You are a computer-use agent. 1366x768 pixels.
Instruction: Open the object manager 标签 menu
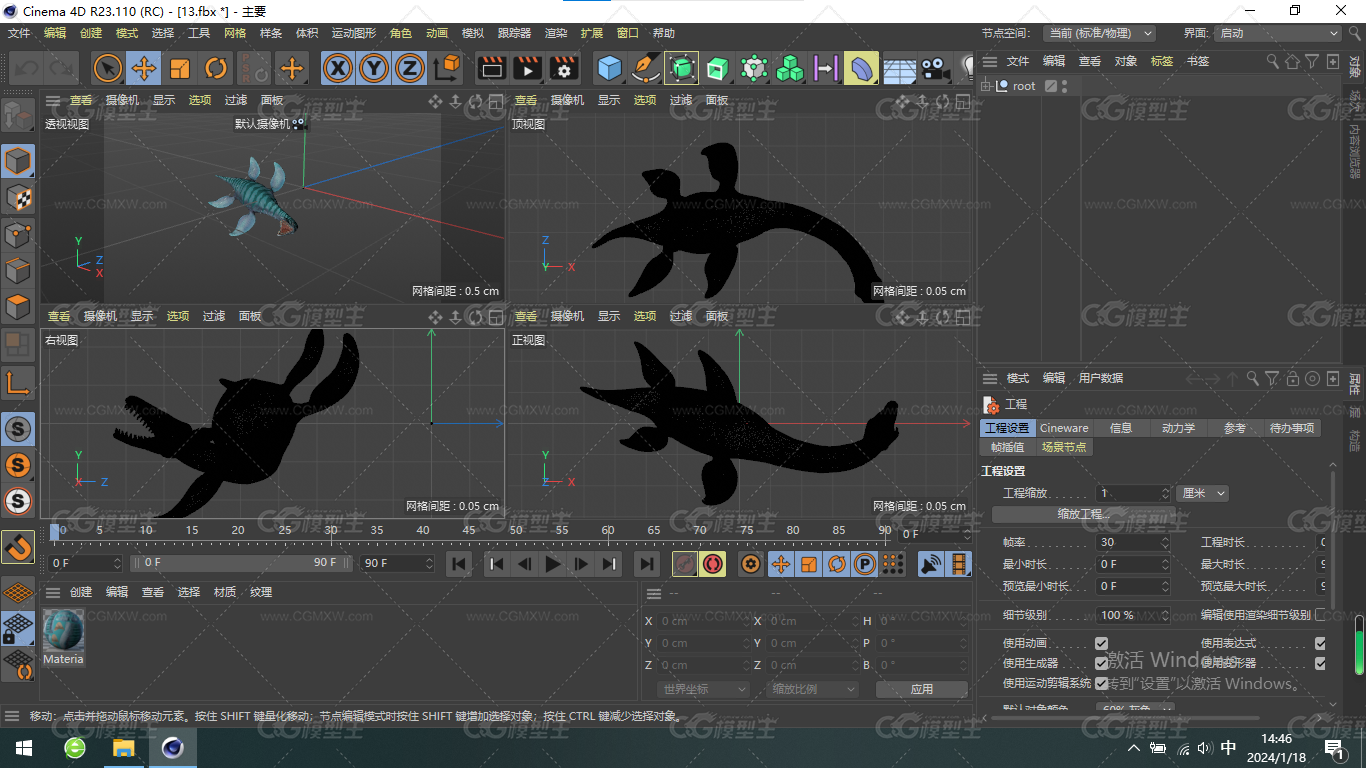(1162, 61)
